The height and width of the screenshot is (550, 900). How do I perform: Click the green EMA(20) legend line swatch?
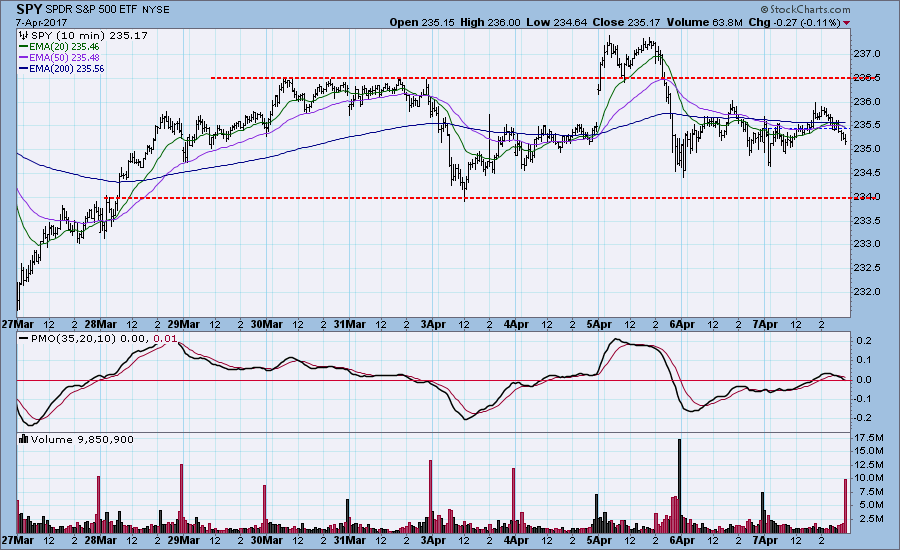(x=24, y=47)
